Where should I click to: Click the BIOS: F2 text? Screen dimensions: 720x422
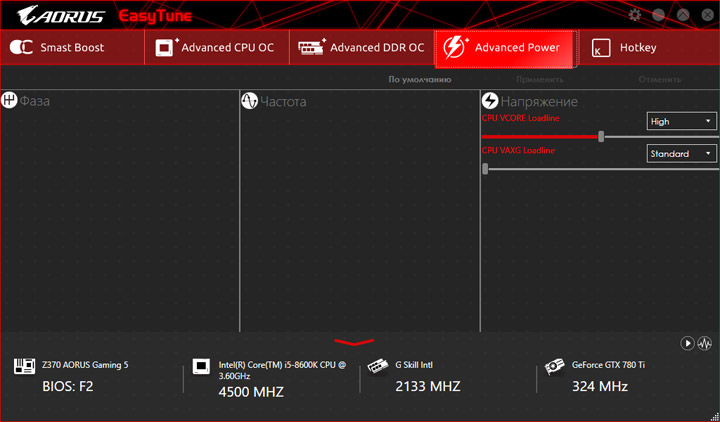coord(68,386)
